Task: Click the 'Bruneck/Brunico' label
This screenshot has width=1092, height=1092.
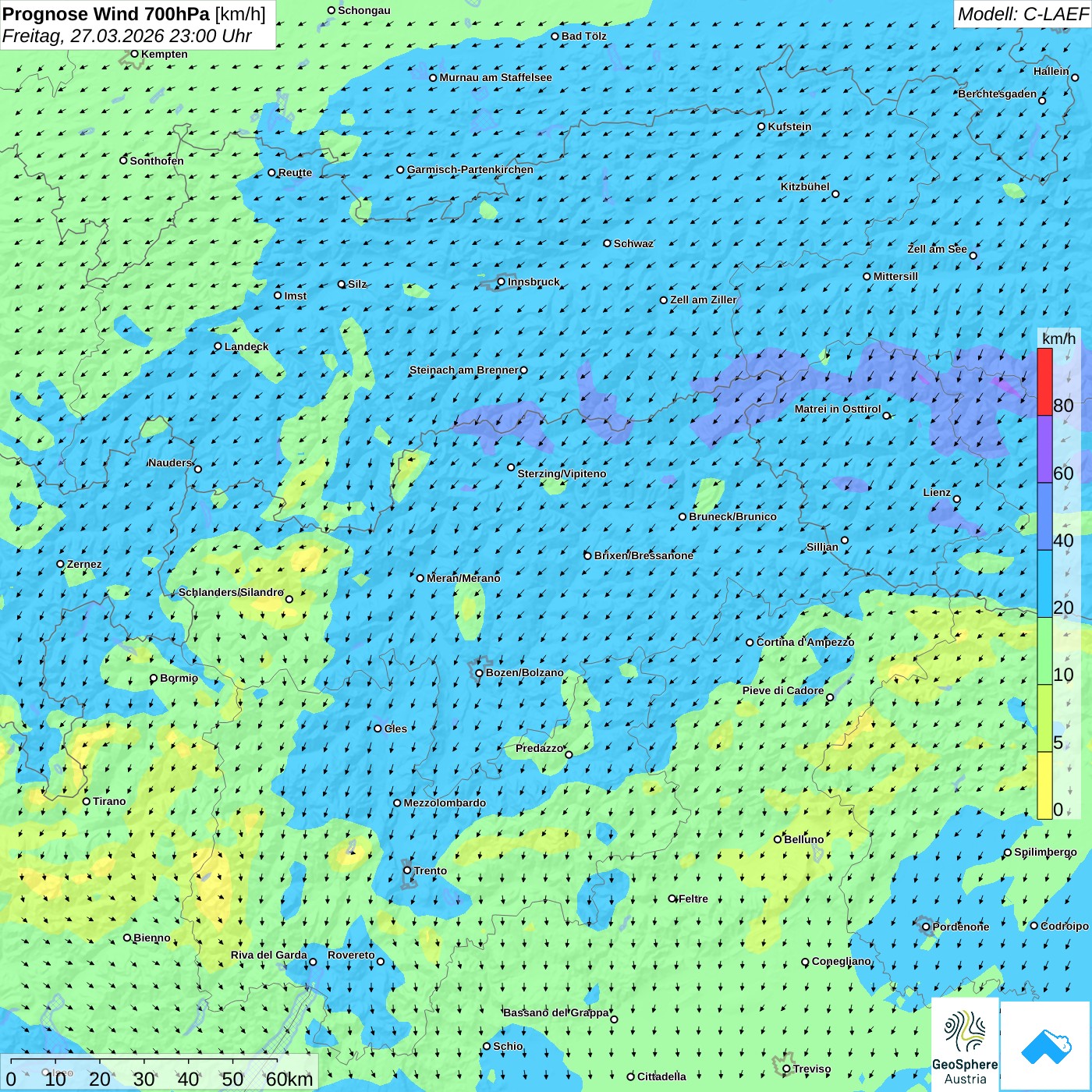Action: coord(732,516)
